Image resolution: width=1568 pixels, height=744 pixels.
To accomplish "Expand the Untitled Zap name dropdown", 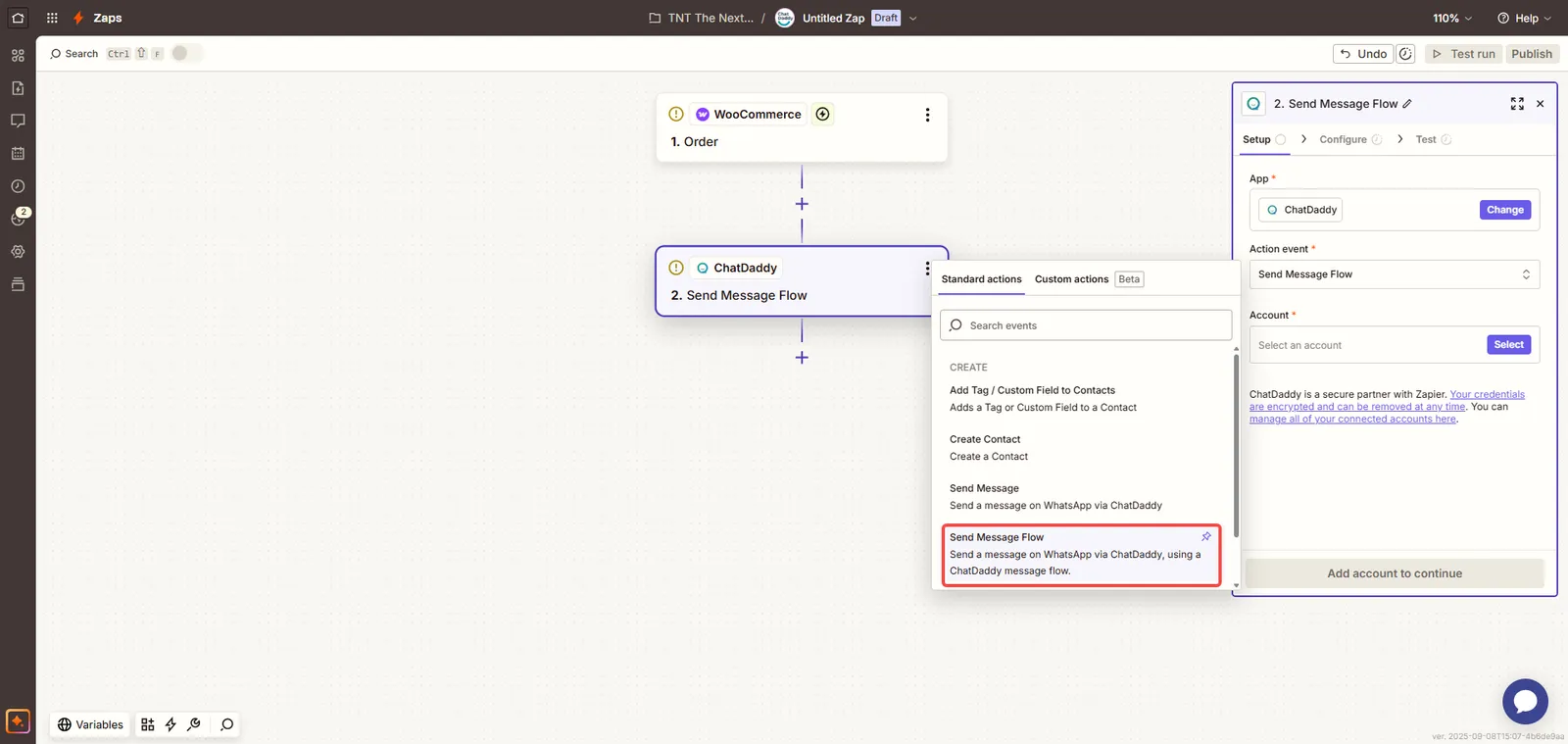I will (x=912, y=19).
